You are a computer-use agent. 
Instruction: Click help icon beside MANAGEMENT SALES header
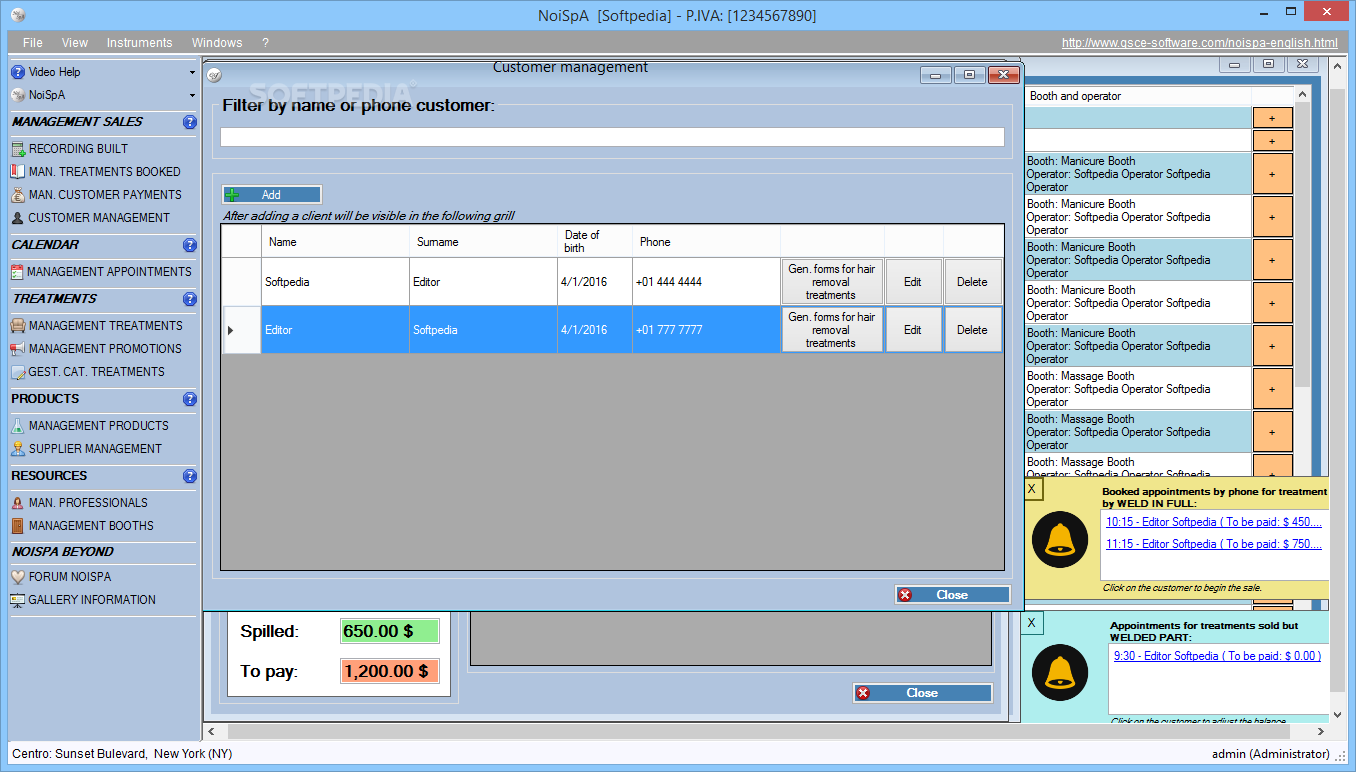click(190, 122)
